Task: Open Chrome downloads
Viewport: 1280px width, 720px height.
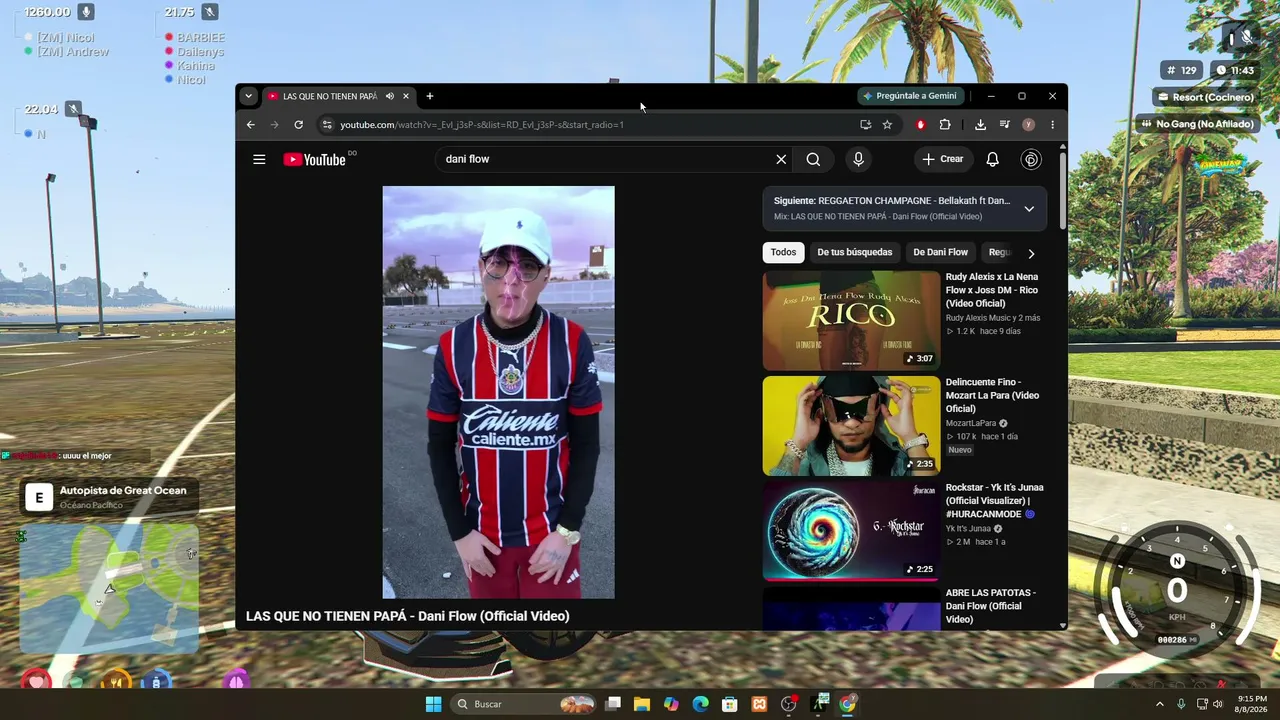Action: pos(980,125)
